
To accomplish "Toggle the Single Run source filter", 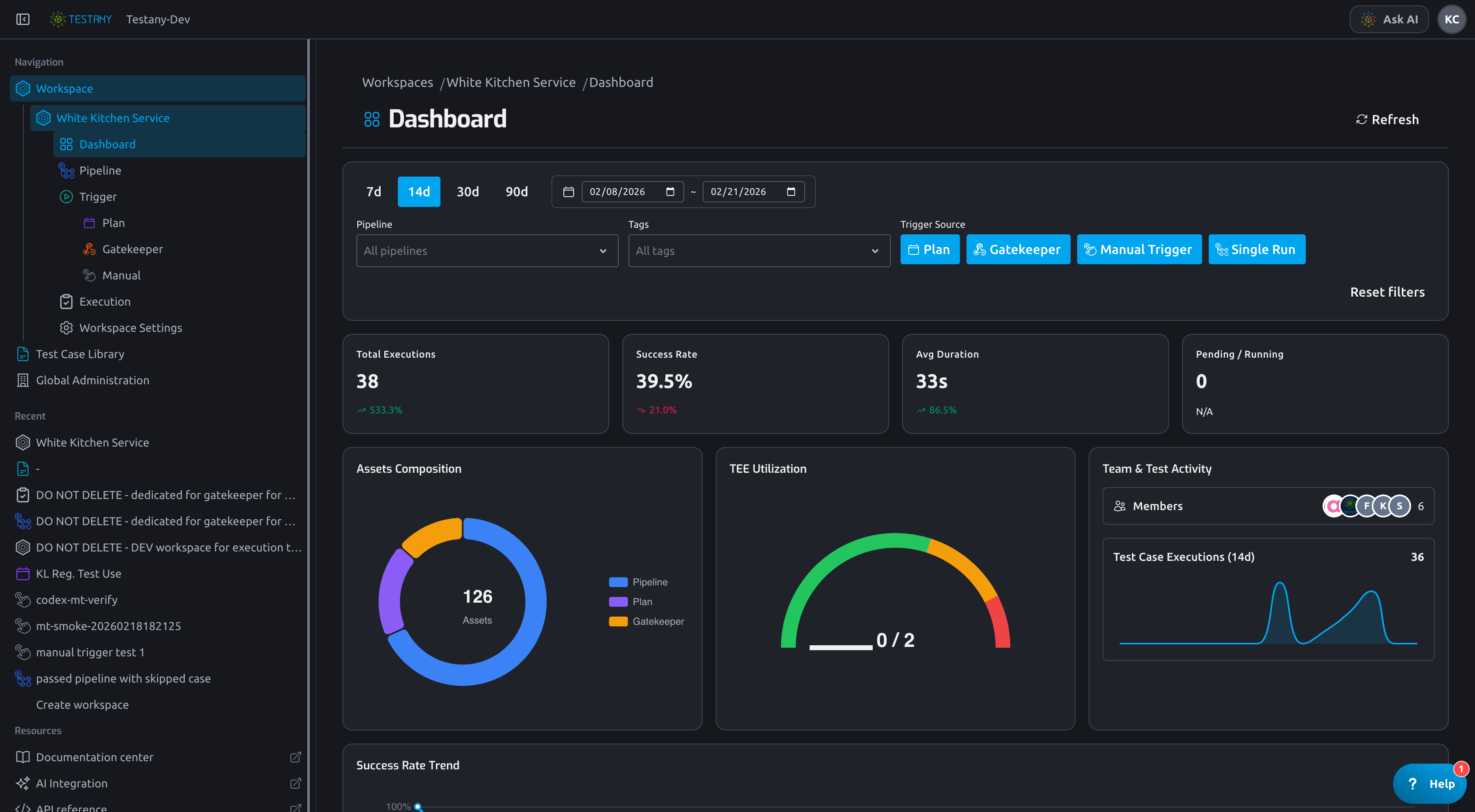I will tap(1256, 249).
